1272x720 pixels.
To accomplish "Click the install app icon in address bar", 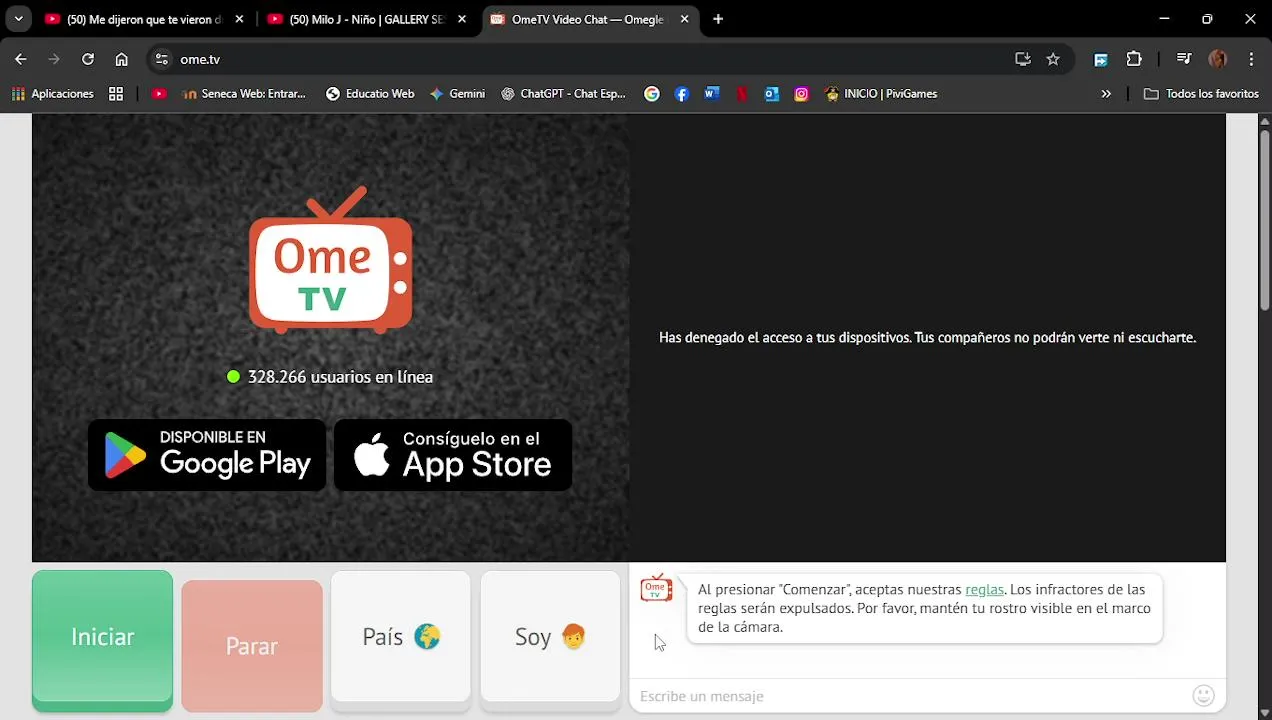I will pyautogui.click(x=1022, y=59).
